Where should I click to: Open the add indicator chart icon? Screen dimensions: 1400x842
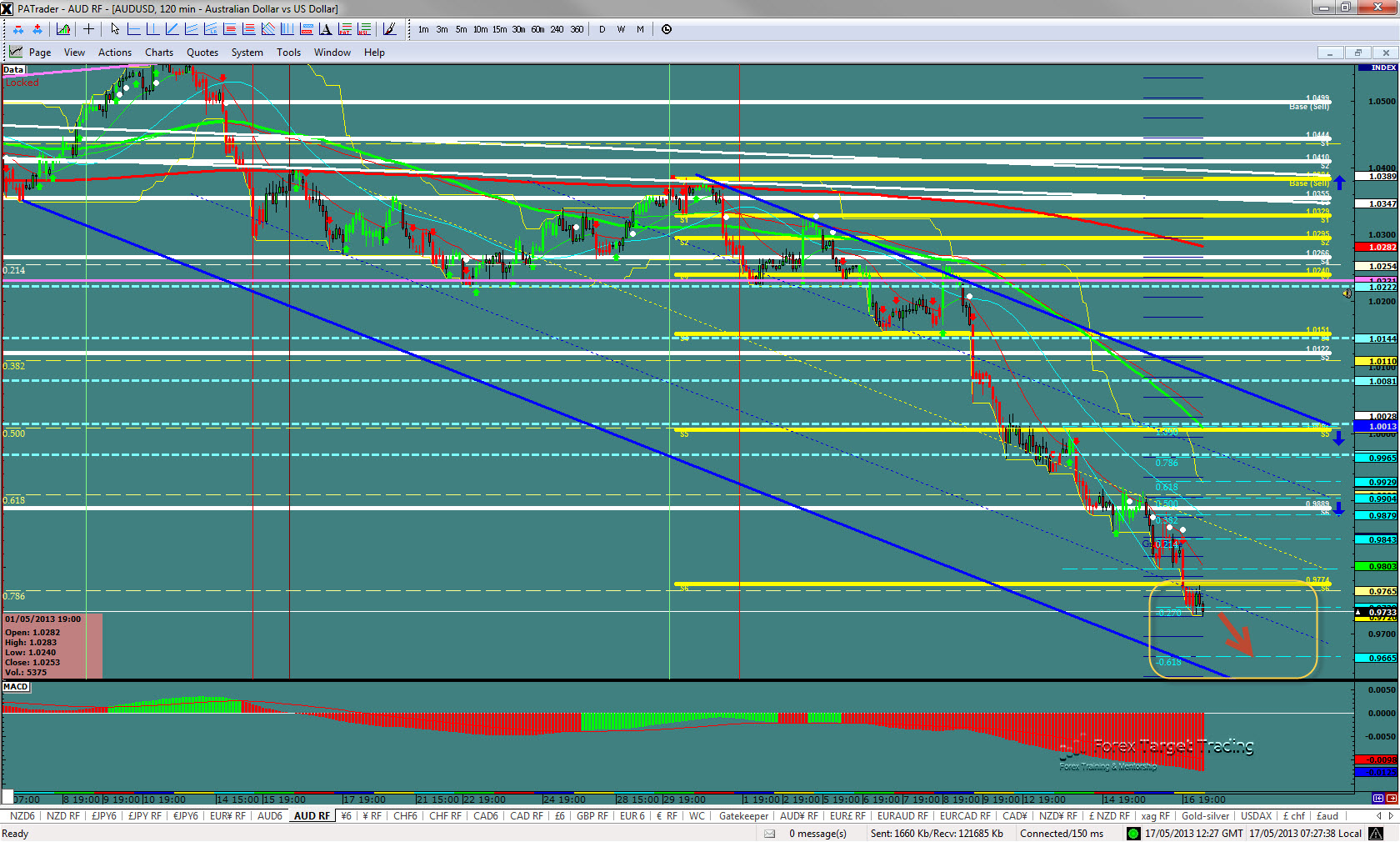(63, 29)
